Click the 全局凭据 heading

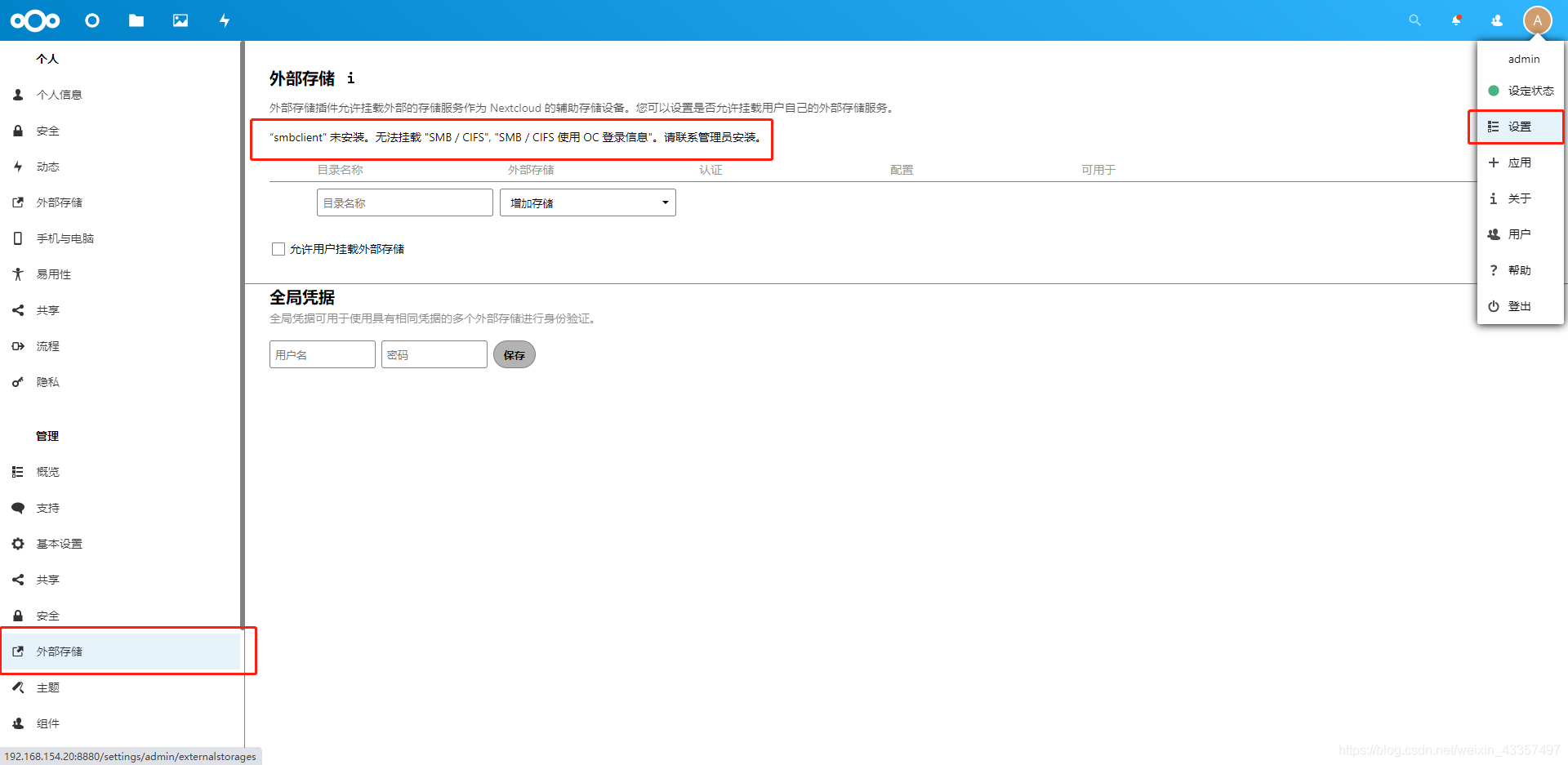(302, 297)
